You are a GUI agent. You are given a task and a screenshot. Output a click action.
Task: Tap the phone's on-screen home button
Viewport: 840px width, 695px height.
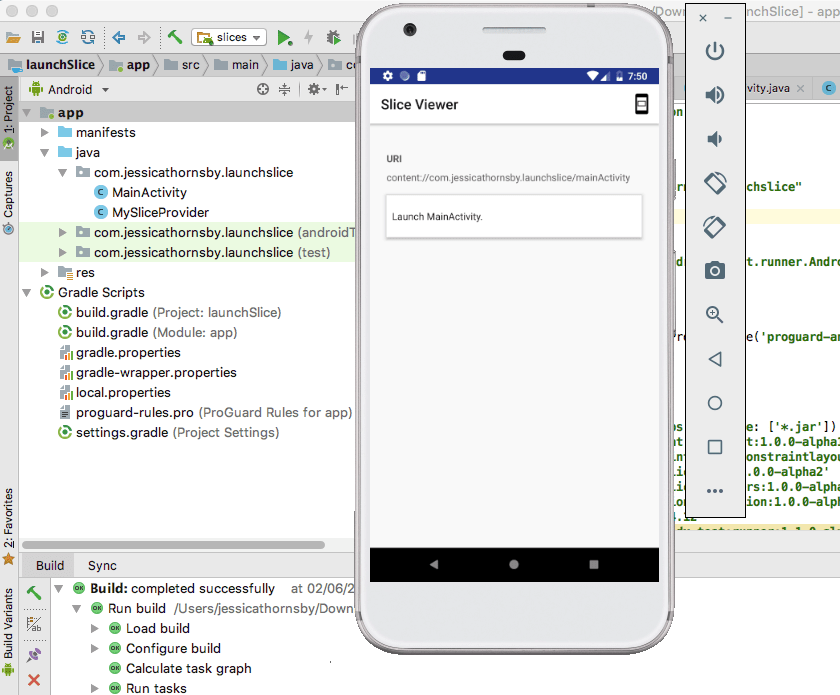514,564
